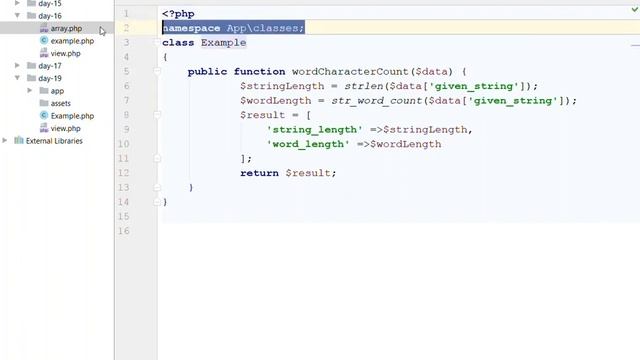
Task: Click the app folder icon
Action: point(44,90)
